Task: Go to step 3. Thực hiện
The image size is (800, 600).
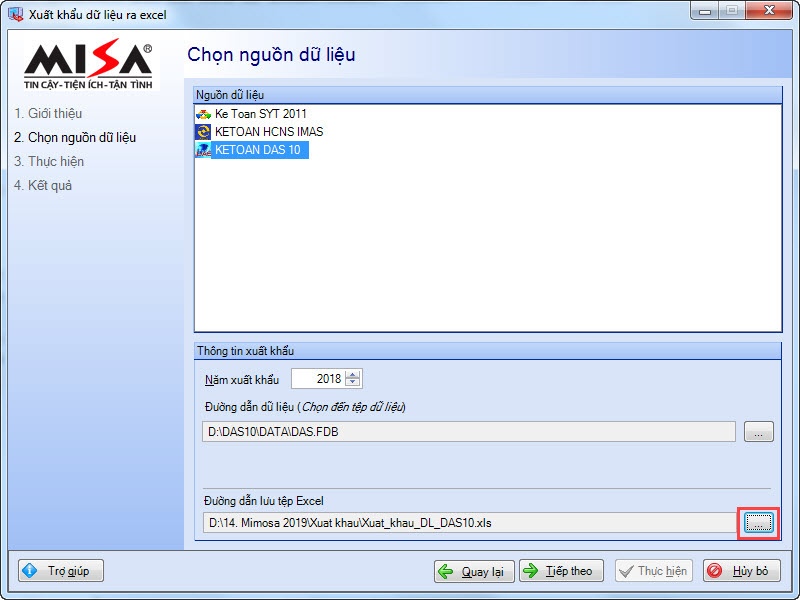Action: coord(49,162)
